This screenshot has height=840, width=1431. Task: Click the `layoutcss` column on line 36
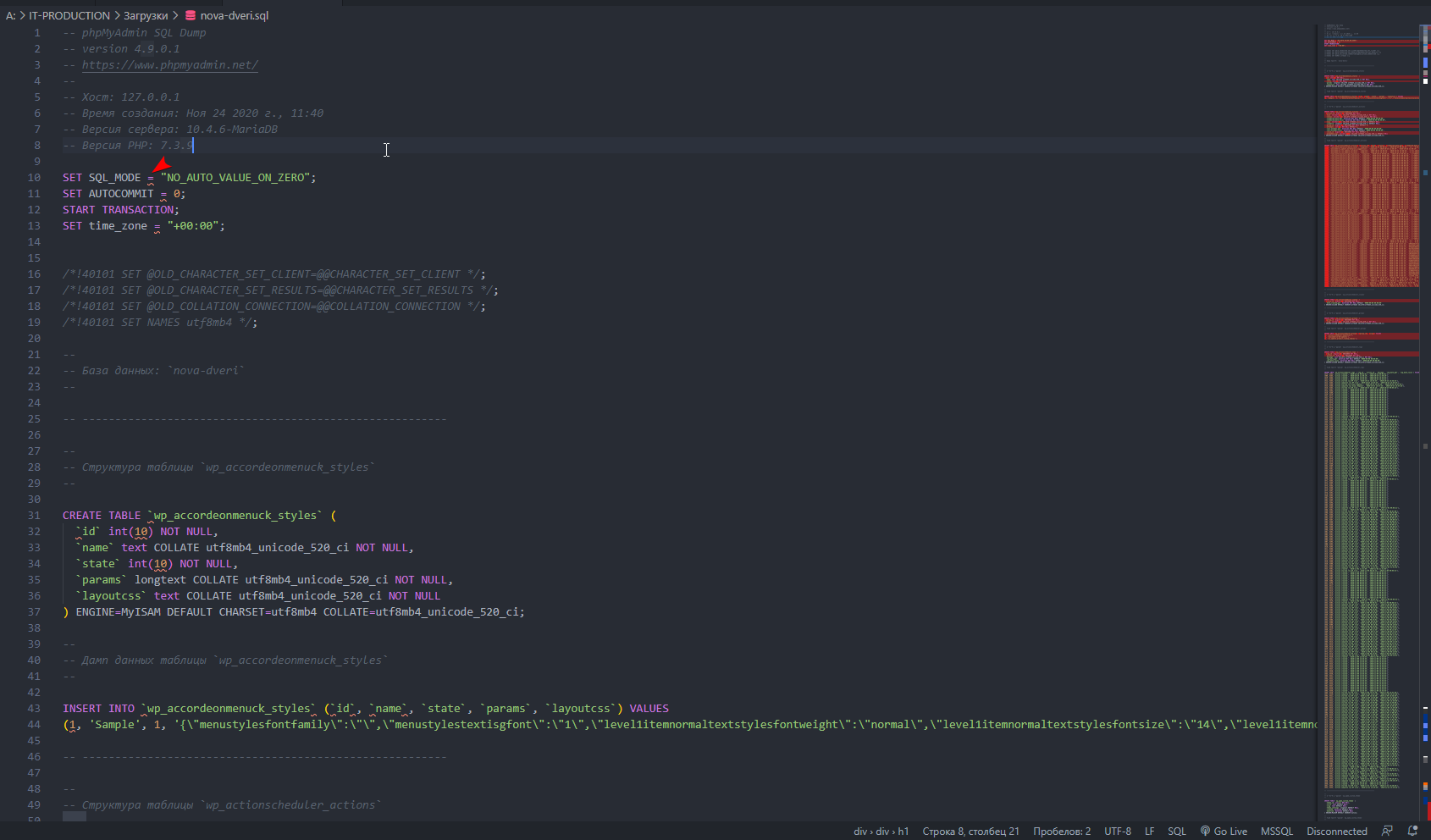pos(111,595)
